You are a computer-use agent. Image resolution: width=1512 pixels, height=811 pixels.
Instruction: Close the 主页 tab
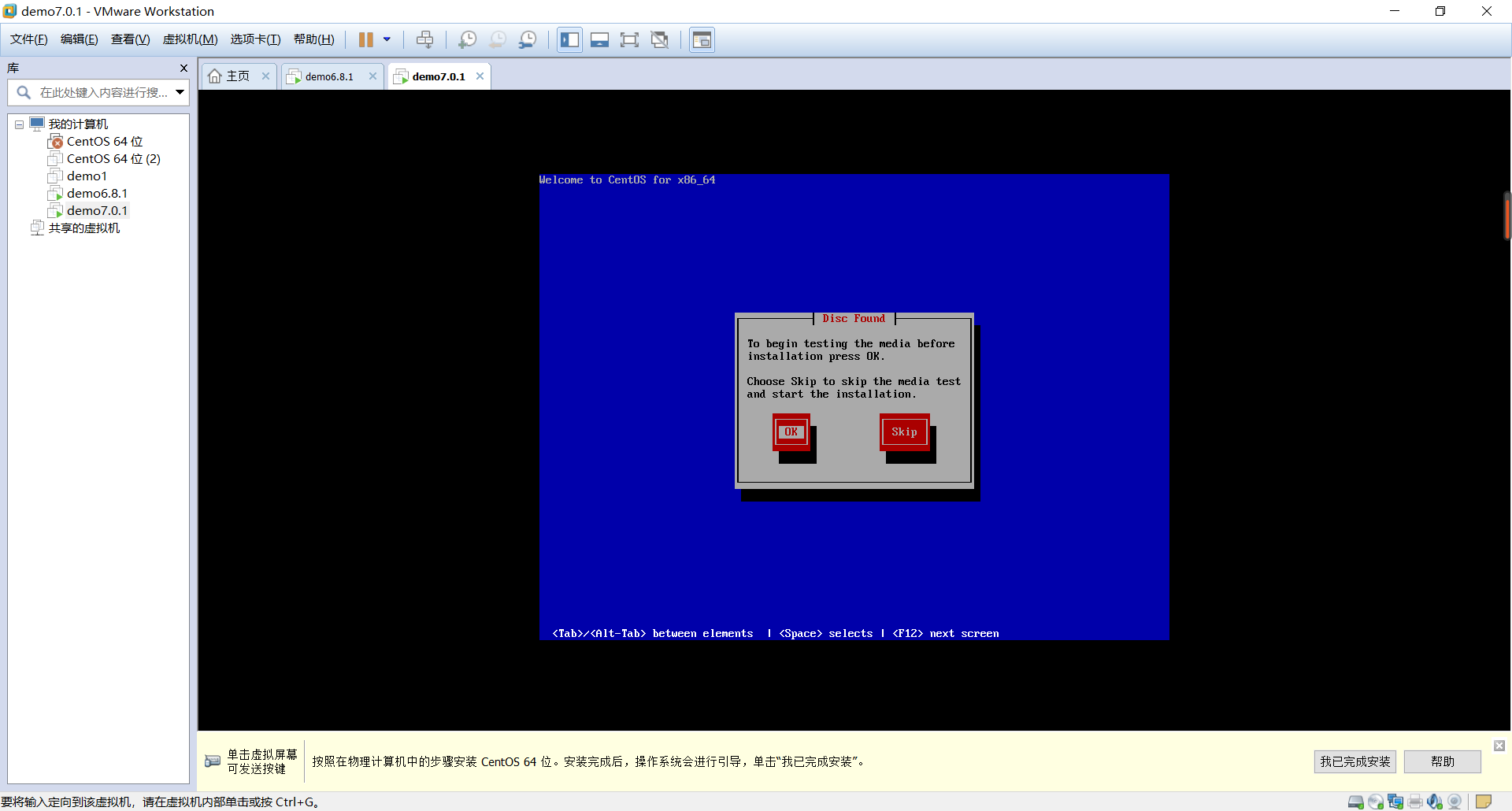click(x=266, y=76)
